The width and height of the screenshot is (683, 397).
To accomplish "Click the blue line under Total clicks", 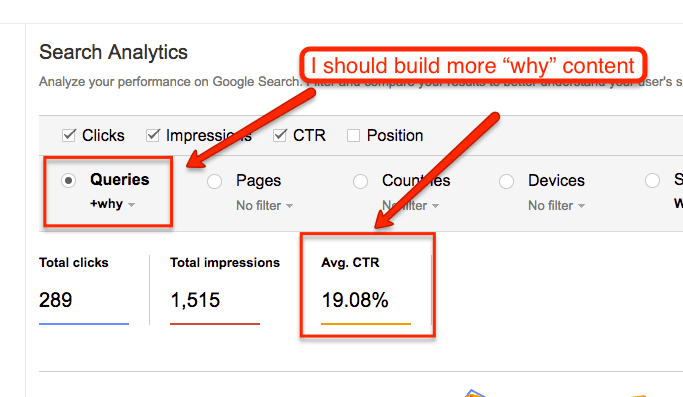I will point(84,324).
